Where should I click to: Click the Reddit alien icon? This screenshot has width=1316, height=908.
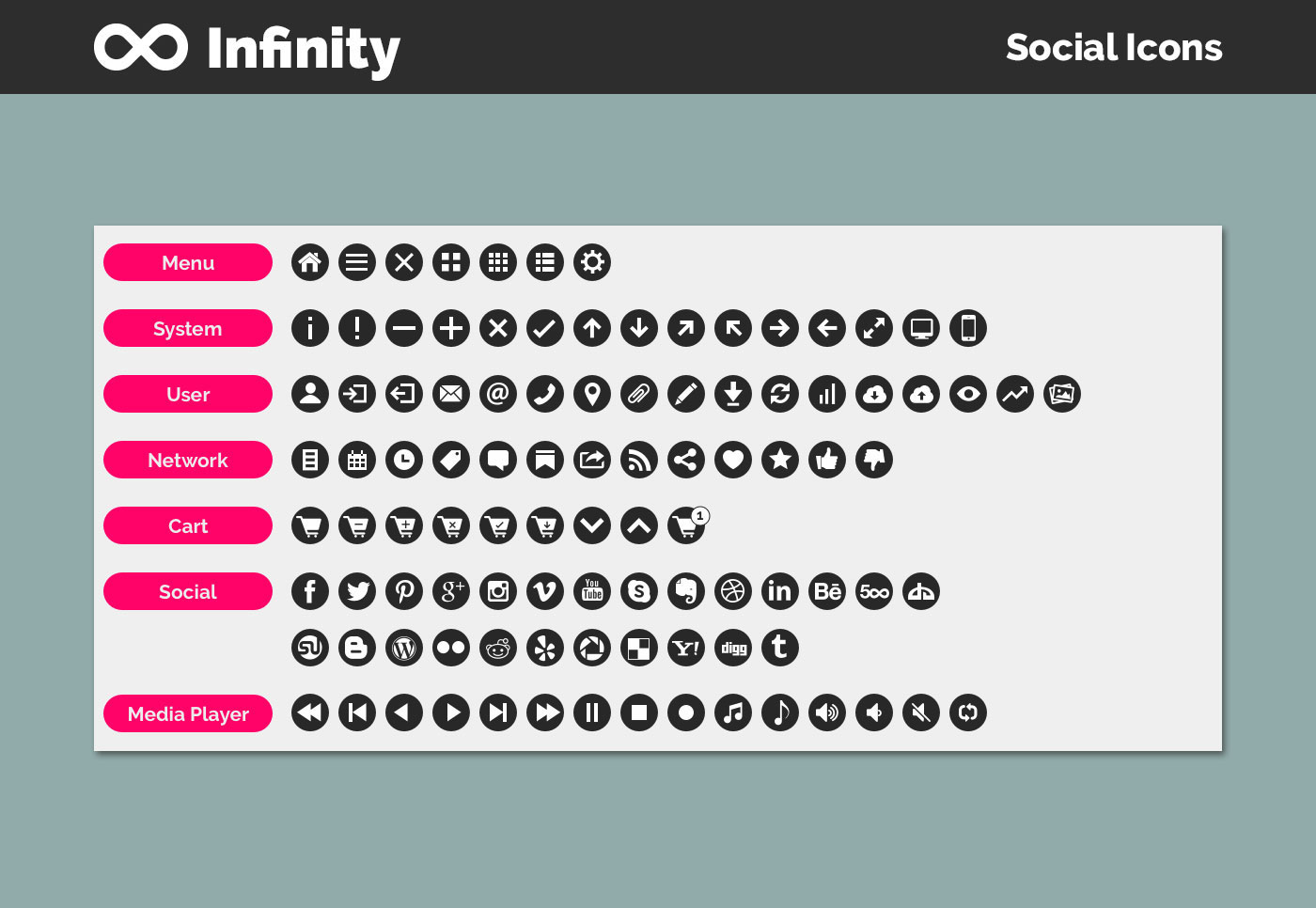[x=498, y=648]
